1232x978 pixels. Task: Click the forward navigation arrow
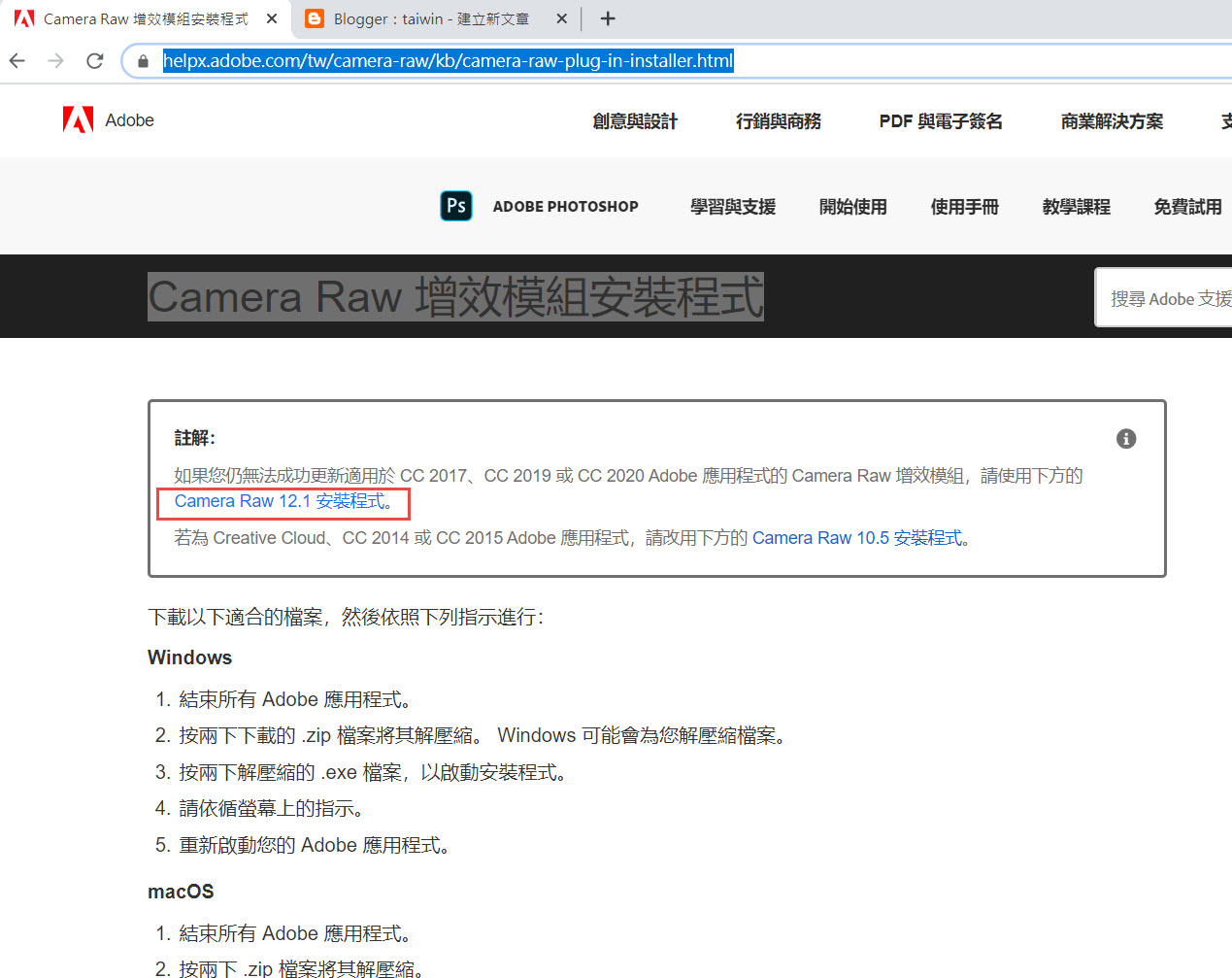click(x=55, y=60)
